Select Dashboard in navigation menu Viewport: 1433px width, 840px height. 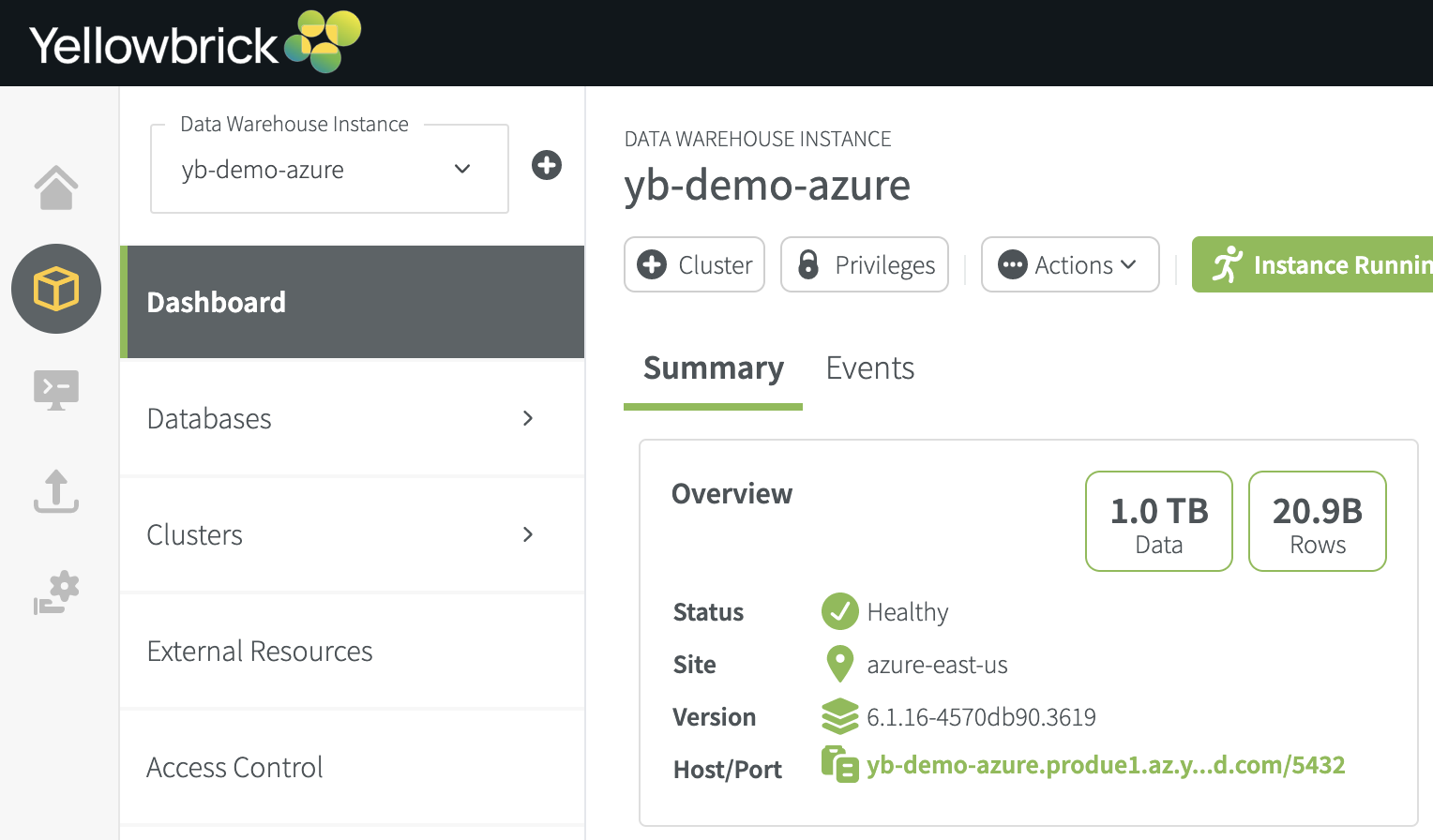pos(353,302)
